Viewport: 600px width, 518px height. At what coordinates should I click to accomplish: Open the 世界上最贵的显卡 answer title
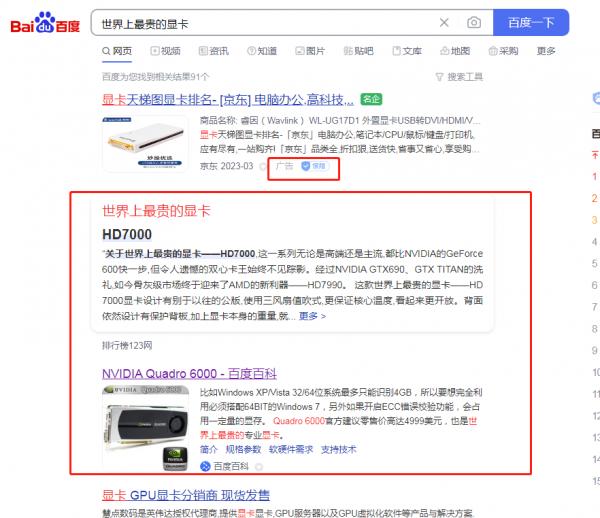pos(156,211)
